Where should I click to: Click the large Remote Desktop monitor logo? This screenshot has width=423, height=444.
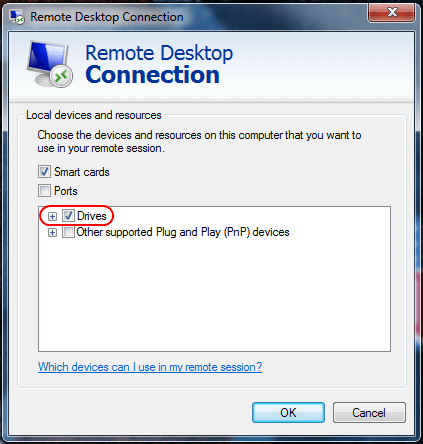click(50, 64)
